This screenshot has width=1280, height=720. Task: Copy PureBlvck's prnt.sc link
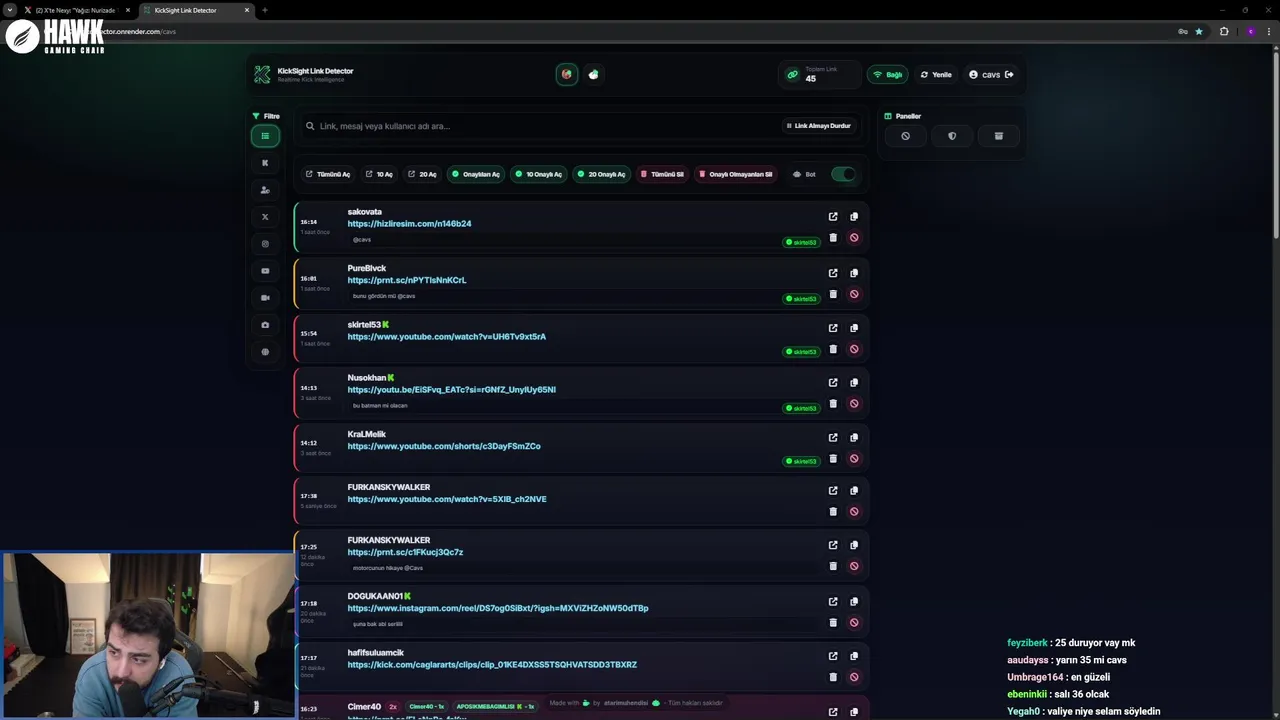pos(854,273)
